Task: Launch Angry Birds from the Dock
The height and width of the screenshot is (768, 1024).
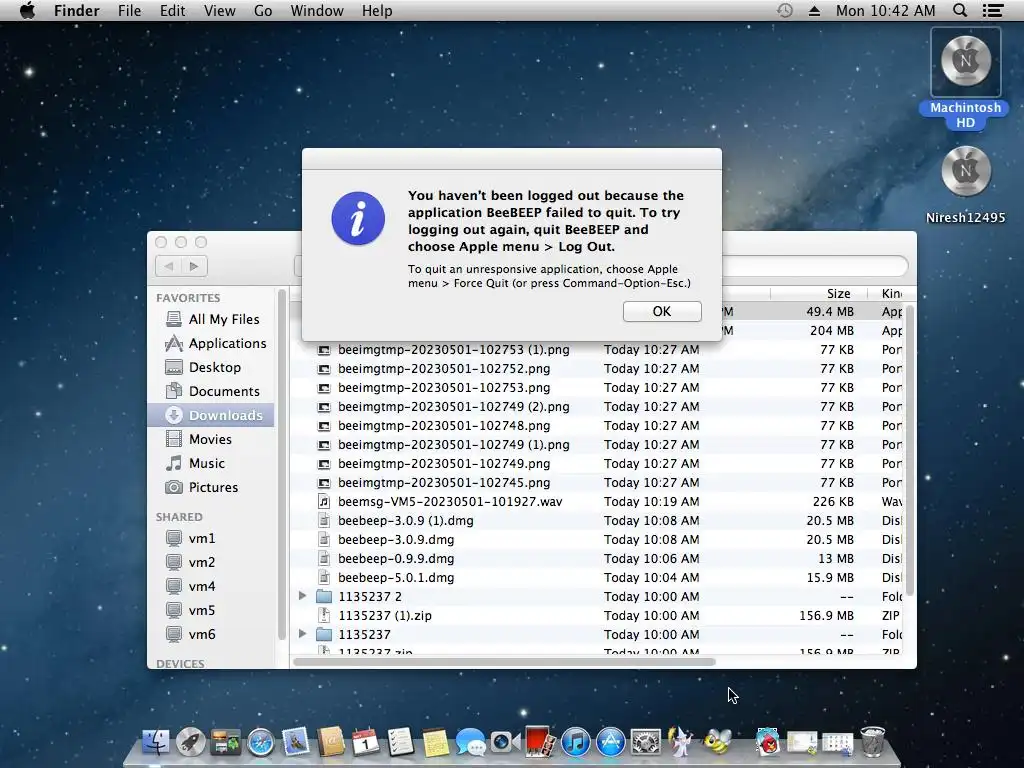Action: (767, 742)
